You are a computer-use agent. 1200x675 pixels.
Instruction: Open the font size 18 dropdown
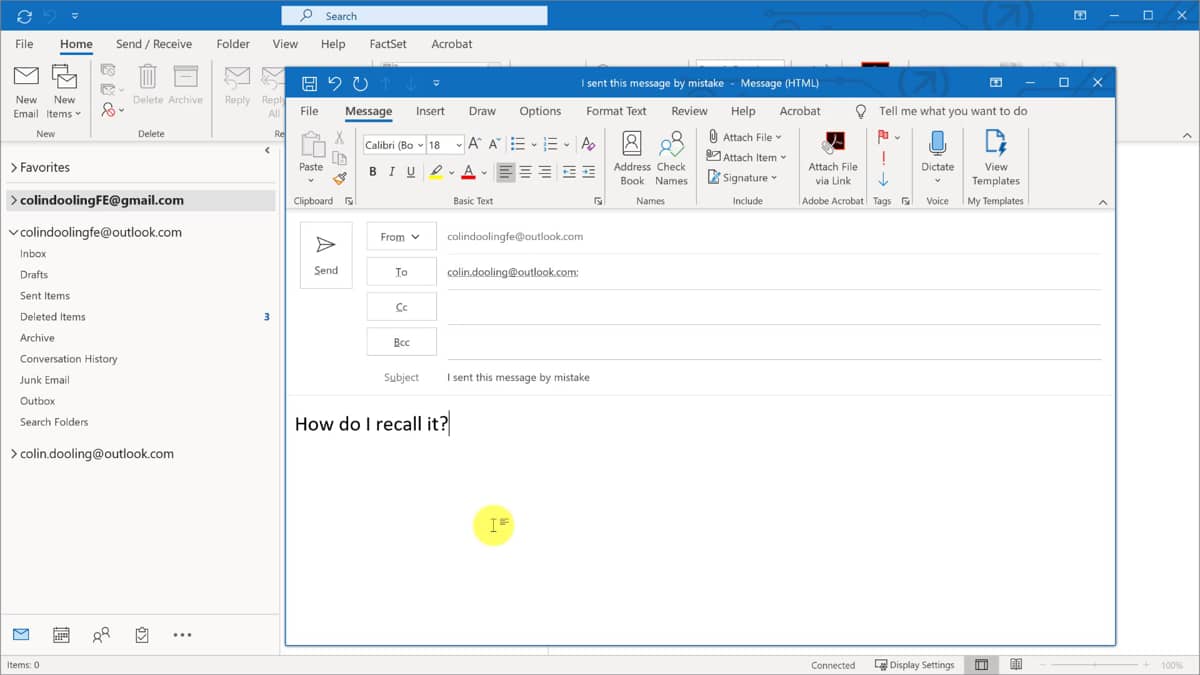459,145
